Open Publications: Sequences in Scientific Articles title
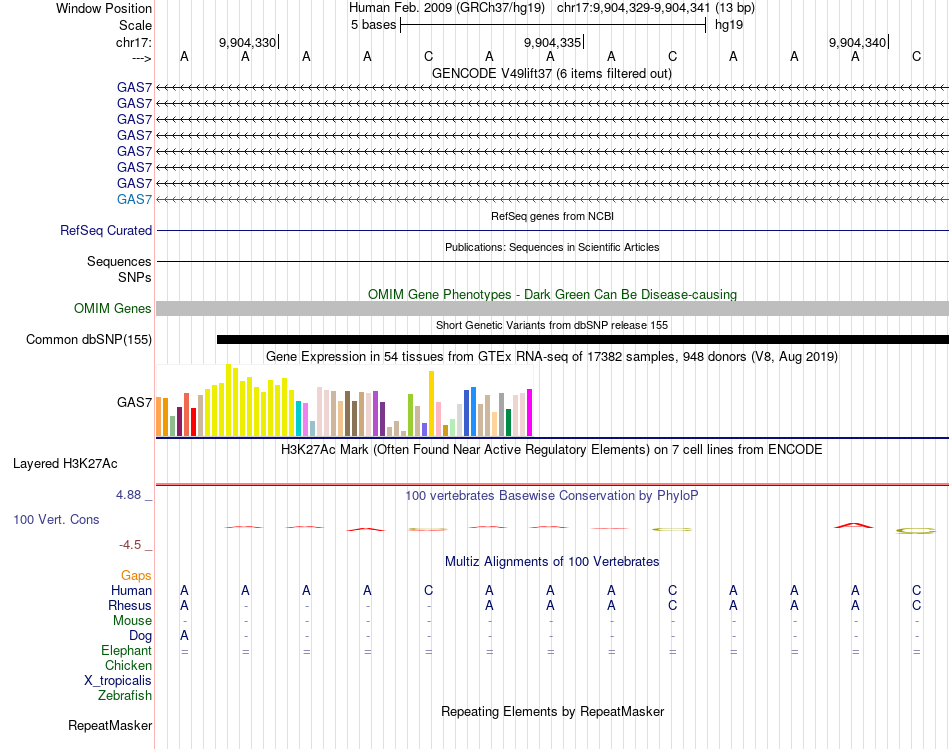This screenshot has width=950, height=749. 552,247
